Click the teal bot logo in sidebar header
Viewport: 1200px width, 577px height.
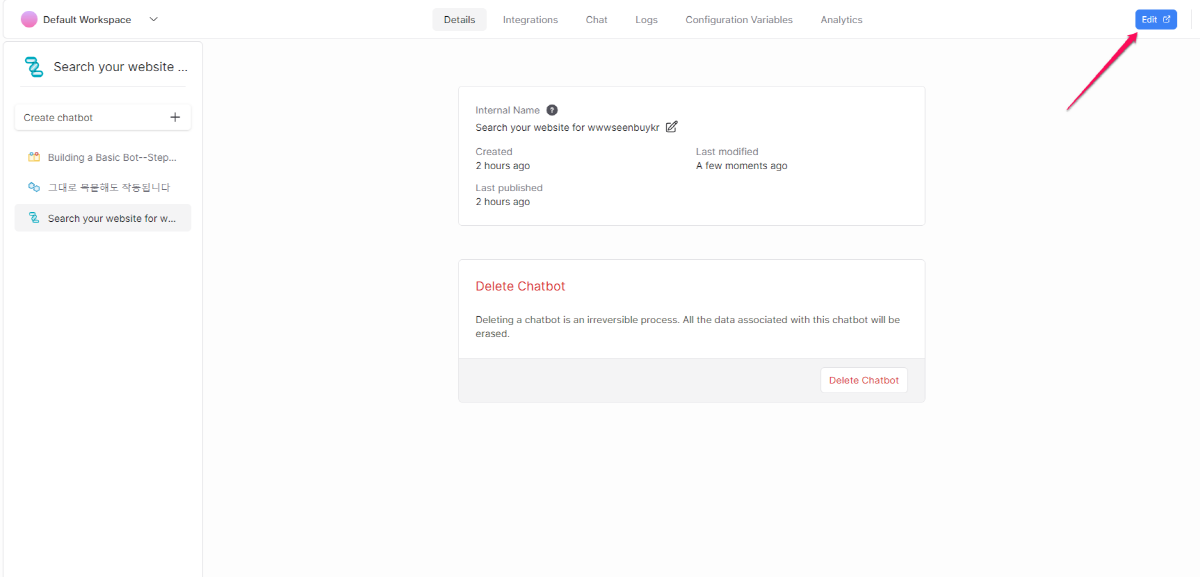pos(34,67)
